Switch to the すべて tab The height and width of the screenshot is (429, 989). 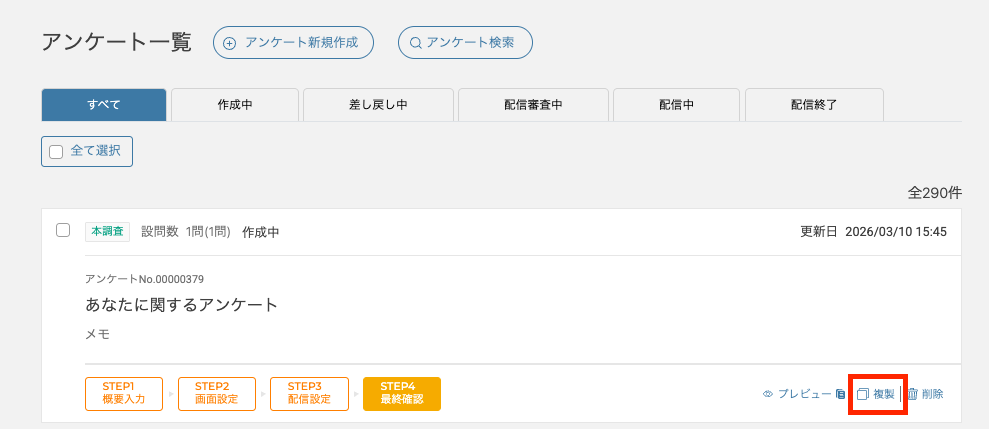coord(104,104)
